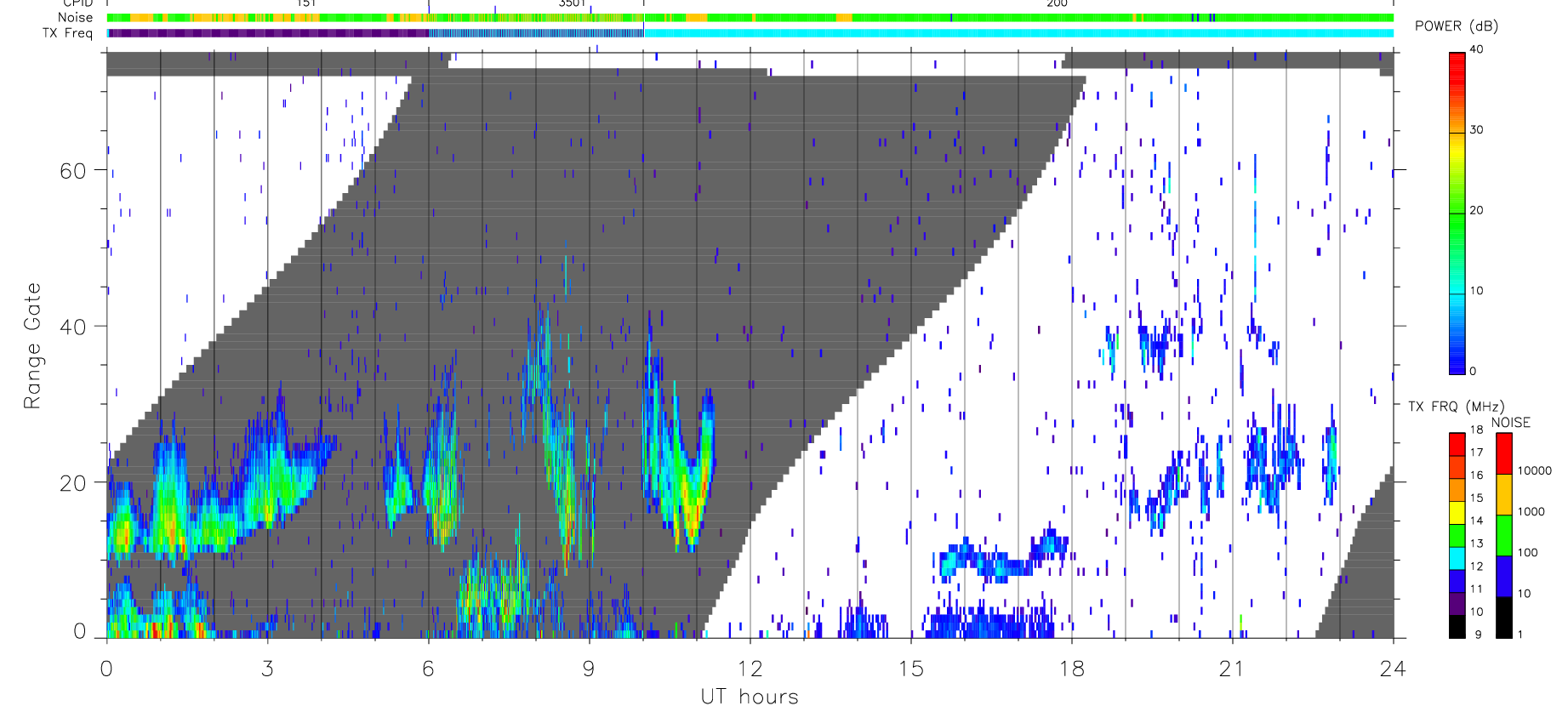Click the TX FRQ frequency color bar

point(1457,536)
